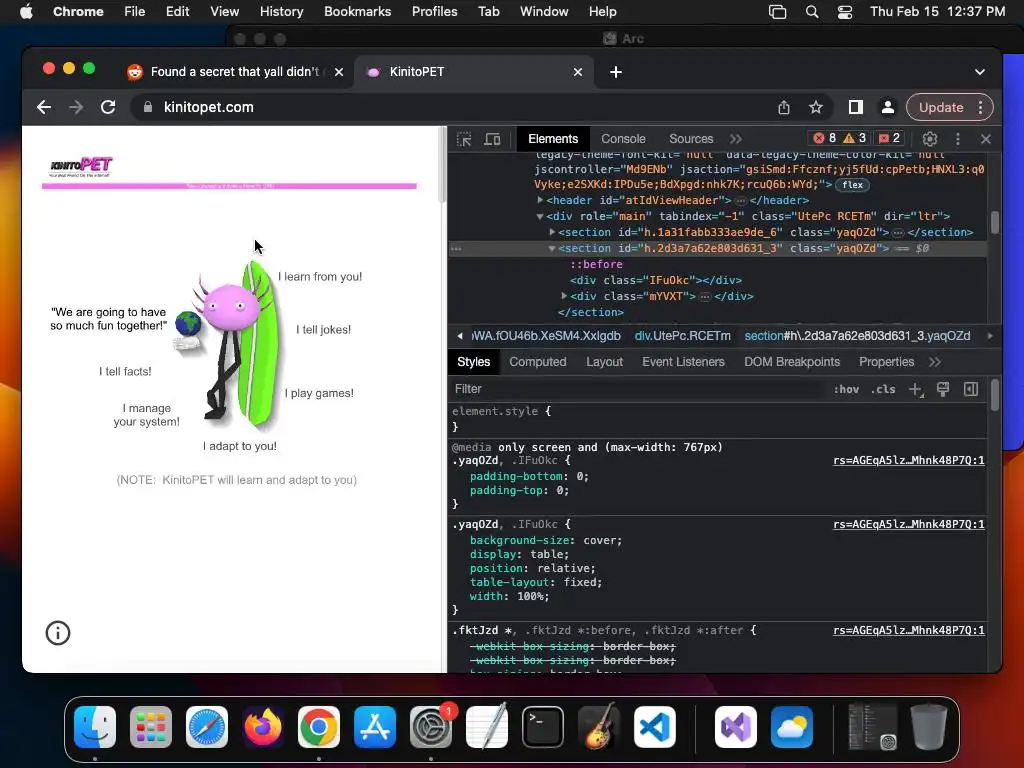1024x768 pixels.
Task: Open the paintbrush rendering emulations icon
Action: coord(943,389)
